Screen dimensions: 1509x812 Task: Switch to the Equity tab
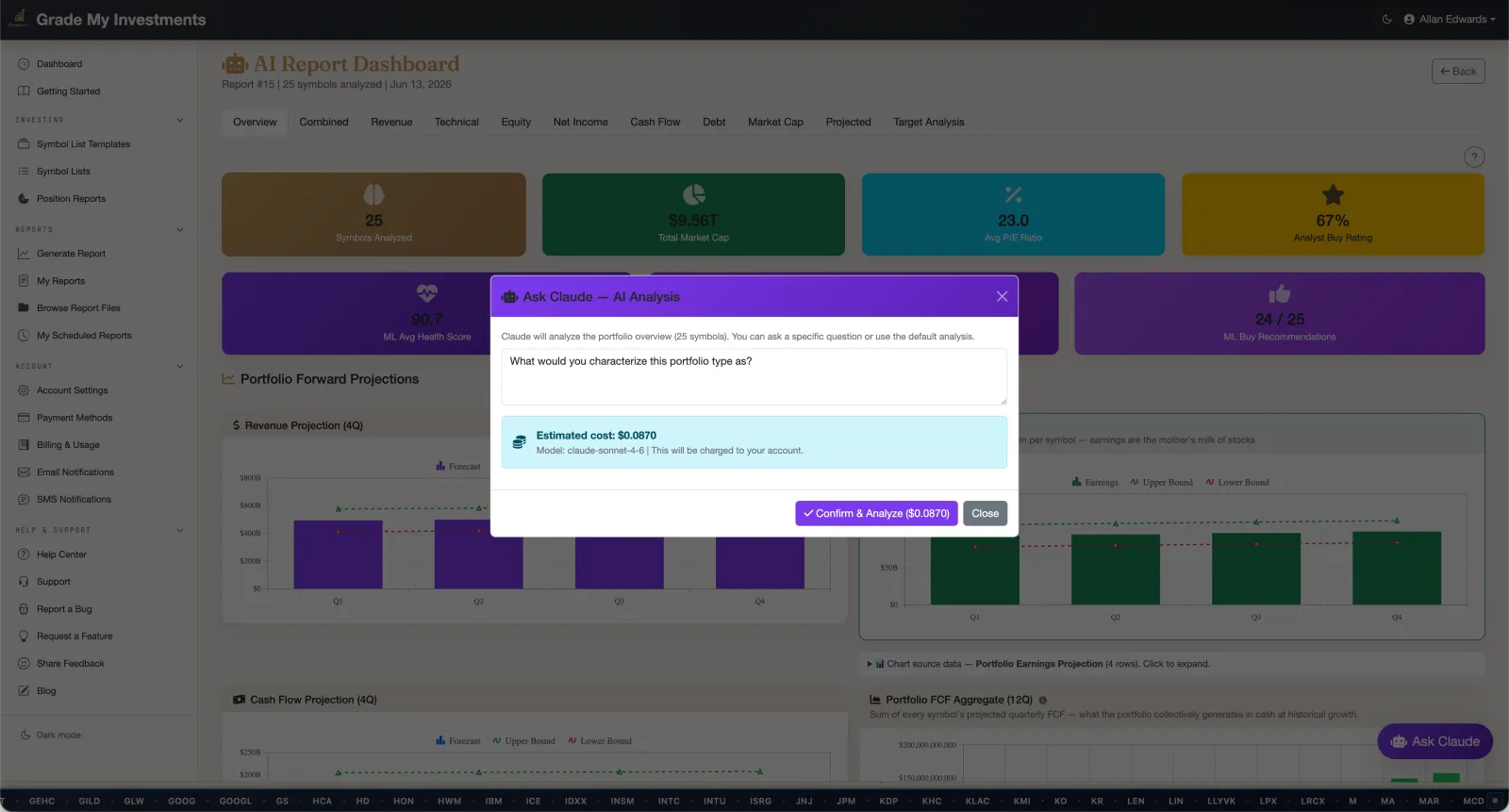click(x=516, y=123)
